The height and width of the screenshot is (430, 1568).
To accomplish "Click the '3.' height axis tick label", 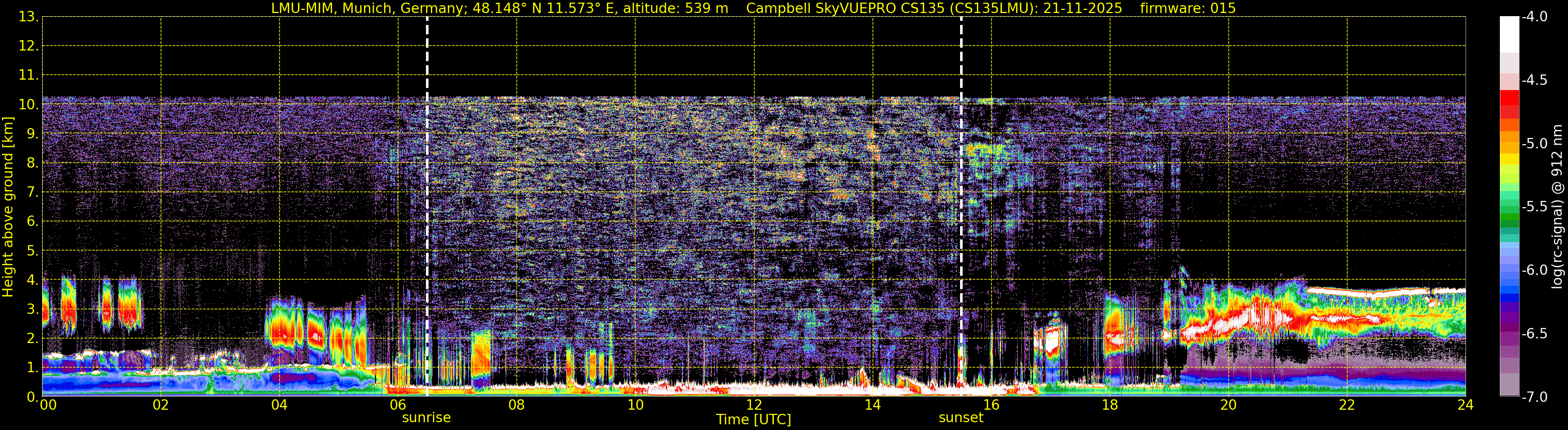I will tap(32, 309).
